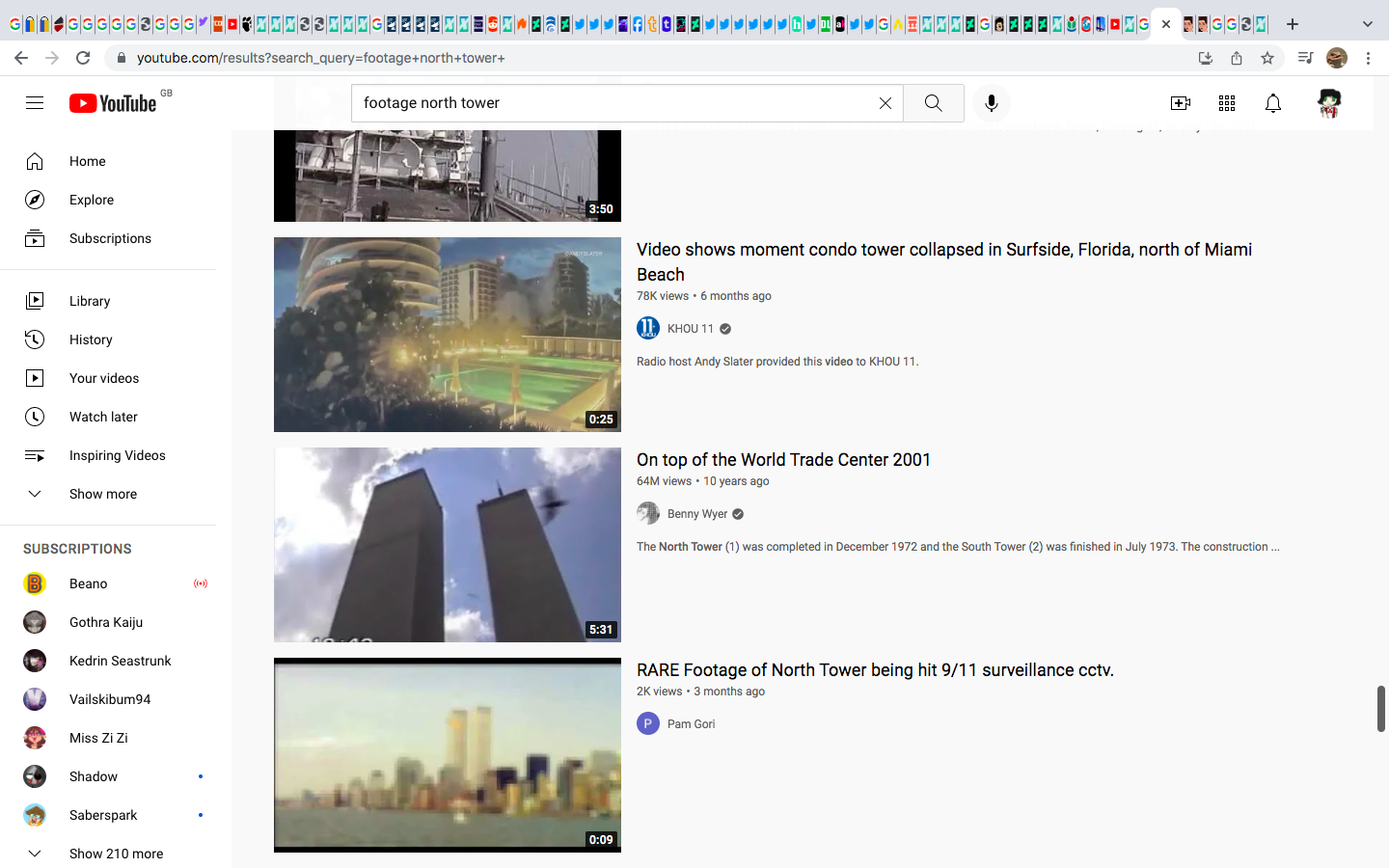Image resolution: width=1389 pixels, height=868 pixels.
Task: Start voice search with microphone
Action: 991,103
